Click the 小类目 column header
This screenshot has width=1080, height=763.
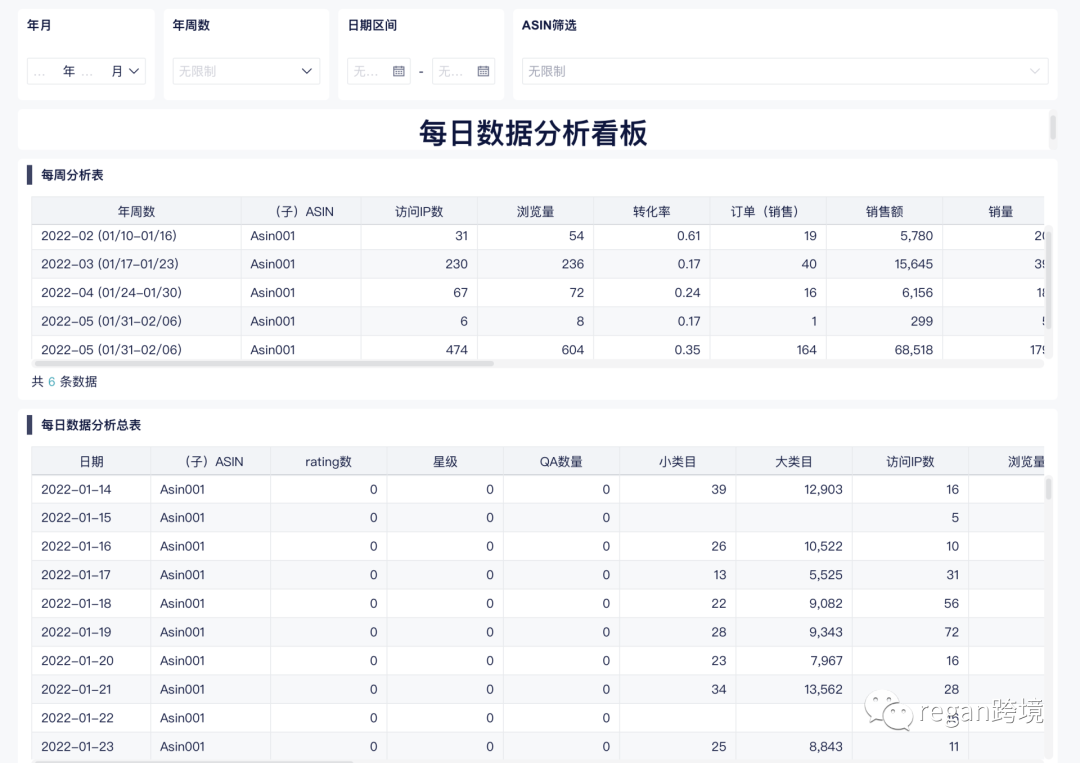click(677, 461)
